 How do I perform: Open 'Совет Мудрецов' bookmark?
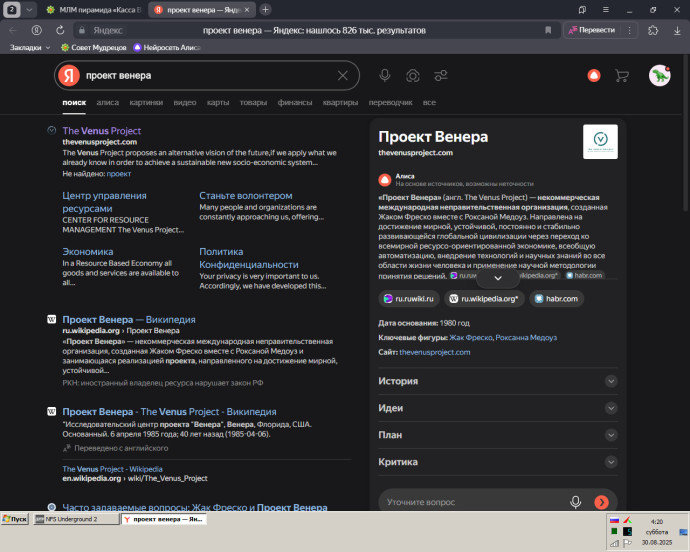tap(94, 47)
